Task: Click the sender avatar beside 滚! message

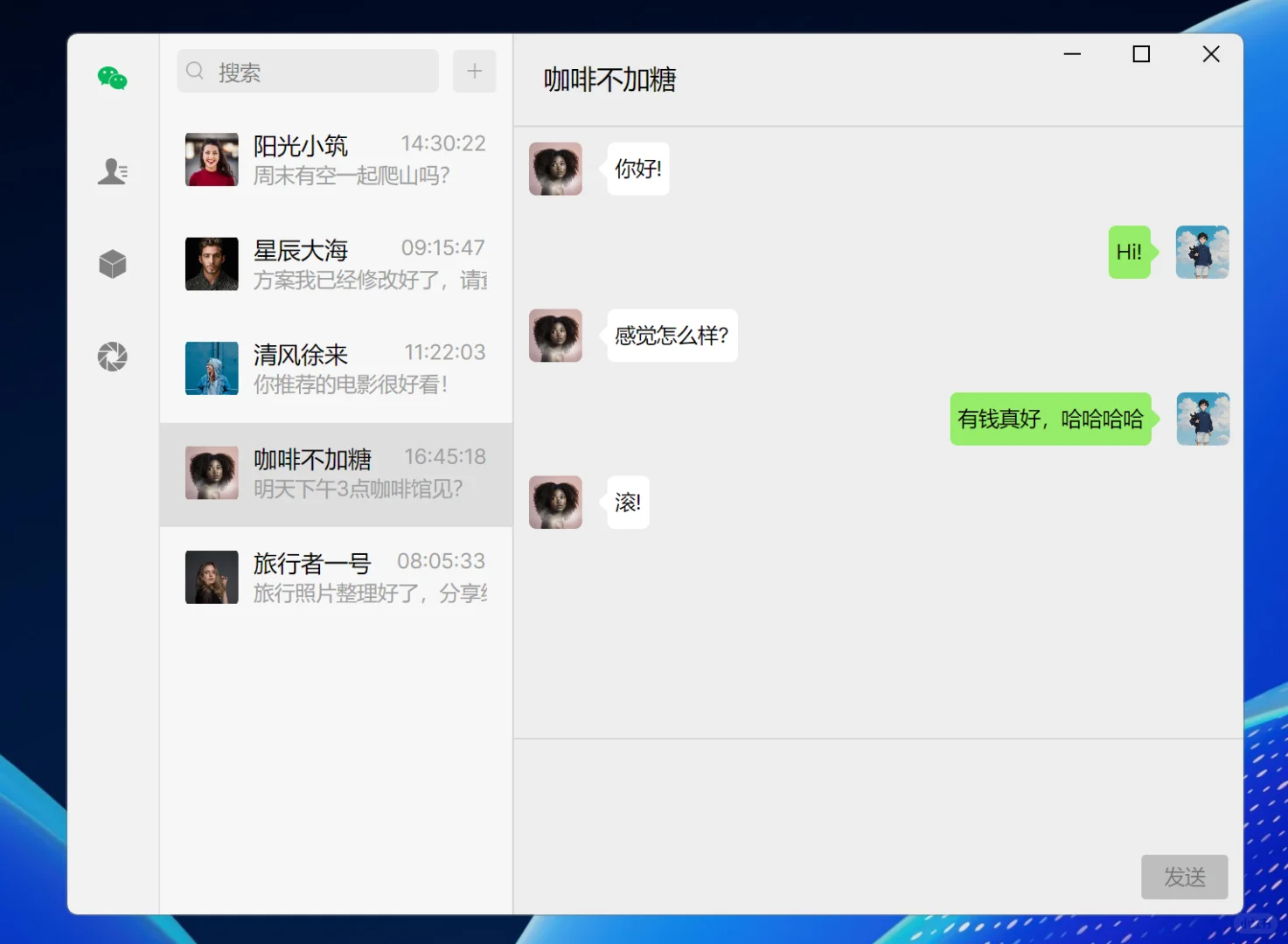Action: tap(555, 503)
